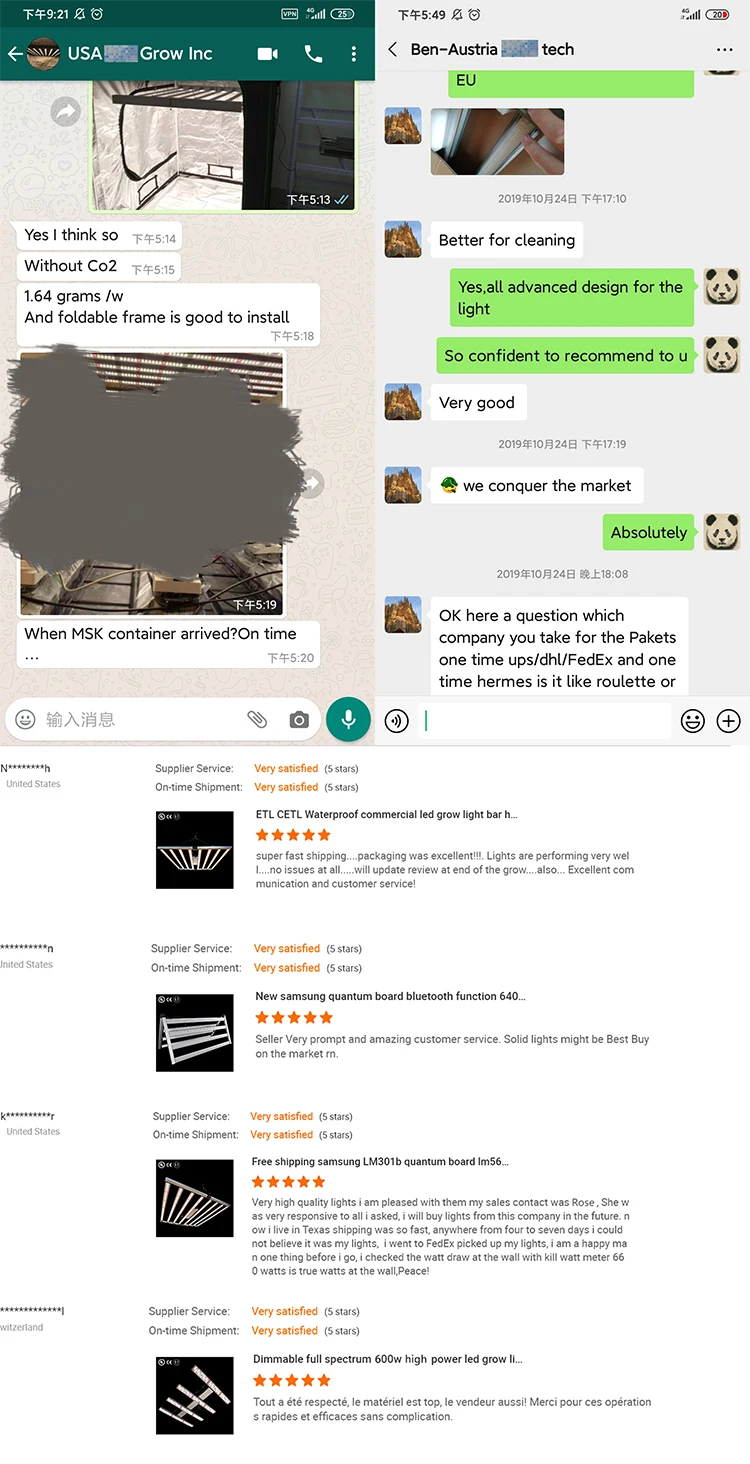Open the Dimmable full spectrum 600w product thumbnail
The height and width of the screenshot is (1464, 750).
click(x=195, y=1394)
